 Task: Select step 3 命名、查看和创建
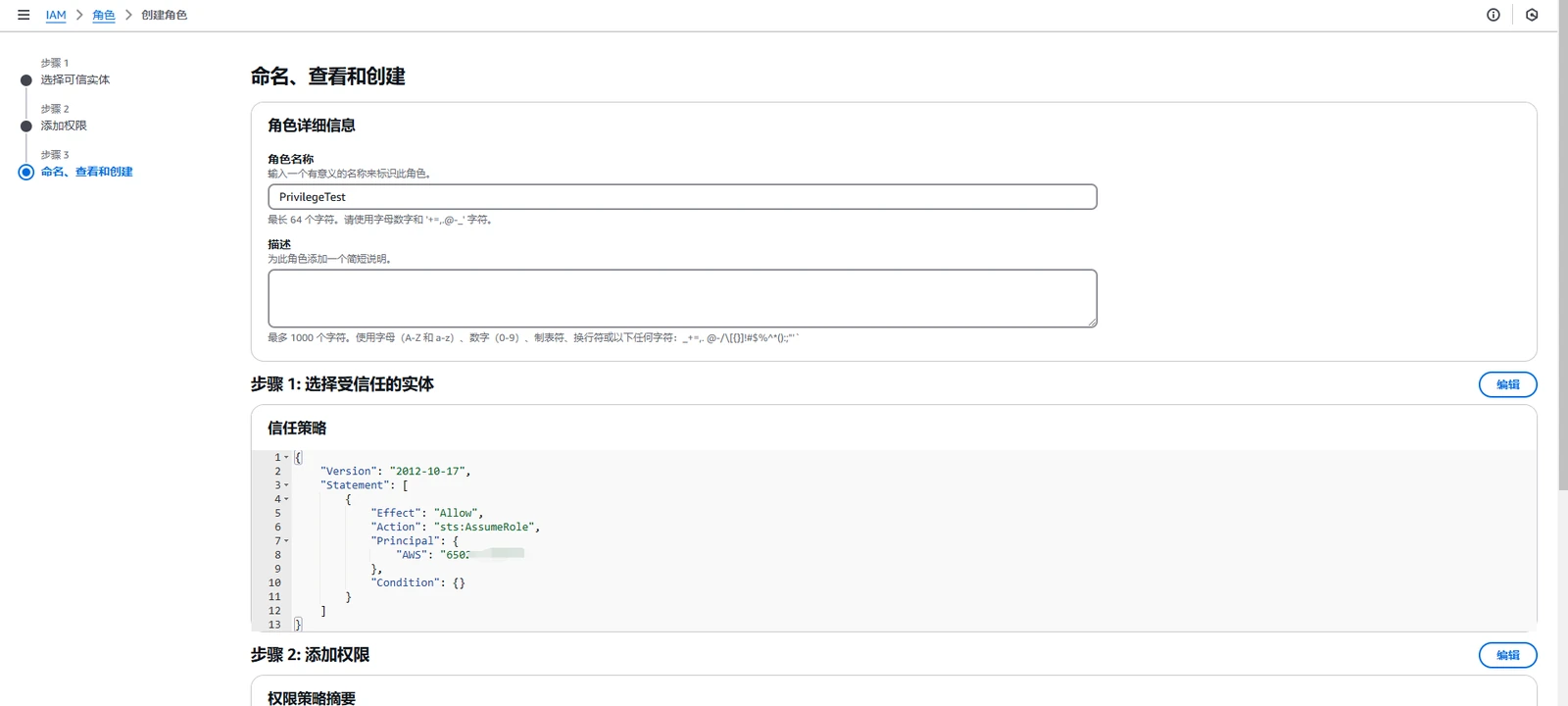pyautogui.click(x=86, y=172)
